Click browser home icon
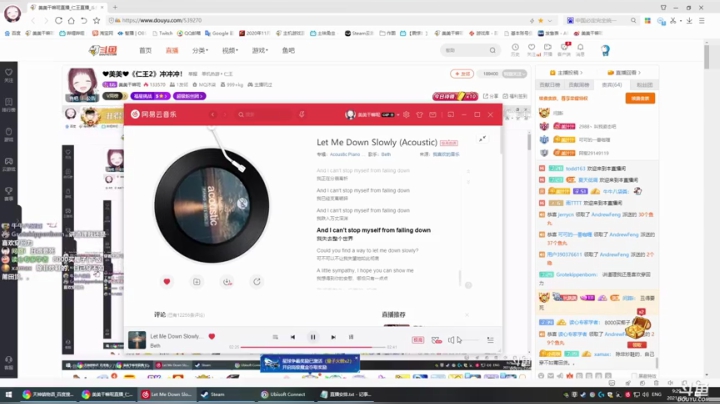This screenshot has height=404, width=720. point(71,20)
